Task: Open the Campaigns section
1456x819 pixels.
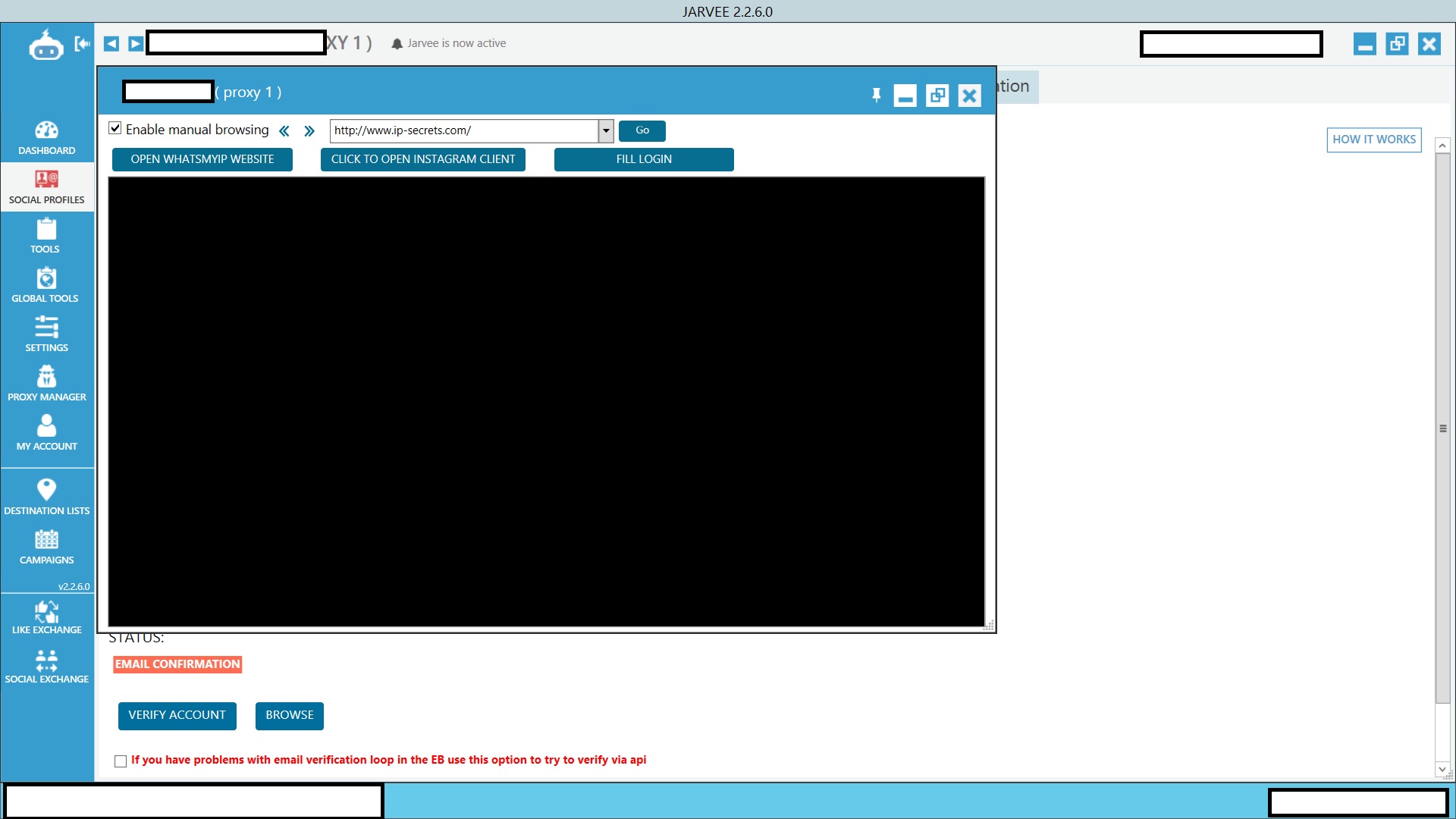Action: coord(46,548)
